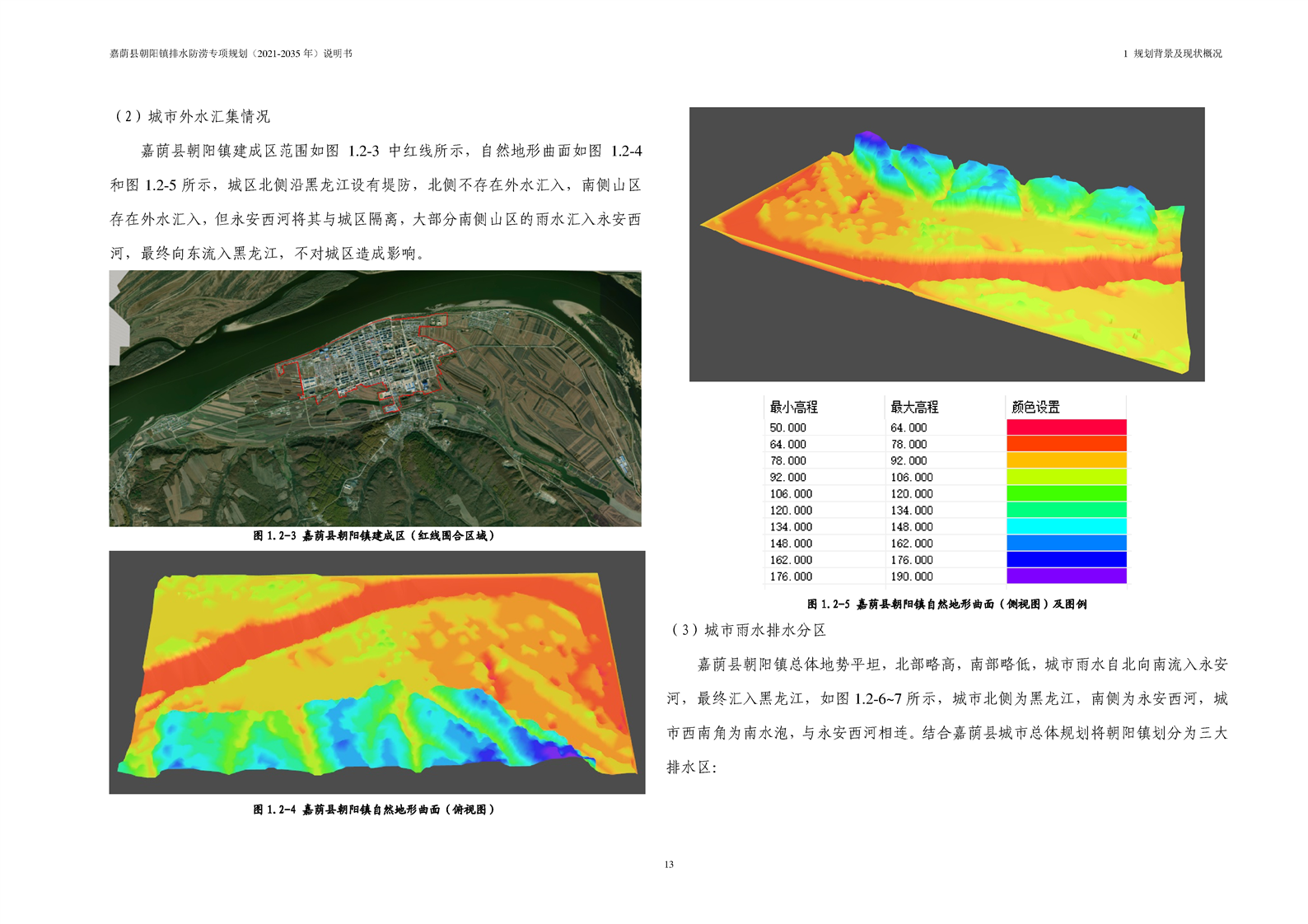Click caption 图1.2-5 自然地形曲面（侧视图）及图例
The height and width of the screenshot is (924, 1308).
[946, 604]
